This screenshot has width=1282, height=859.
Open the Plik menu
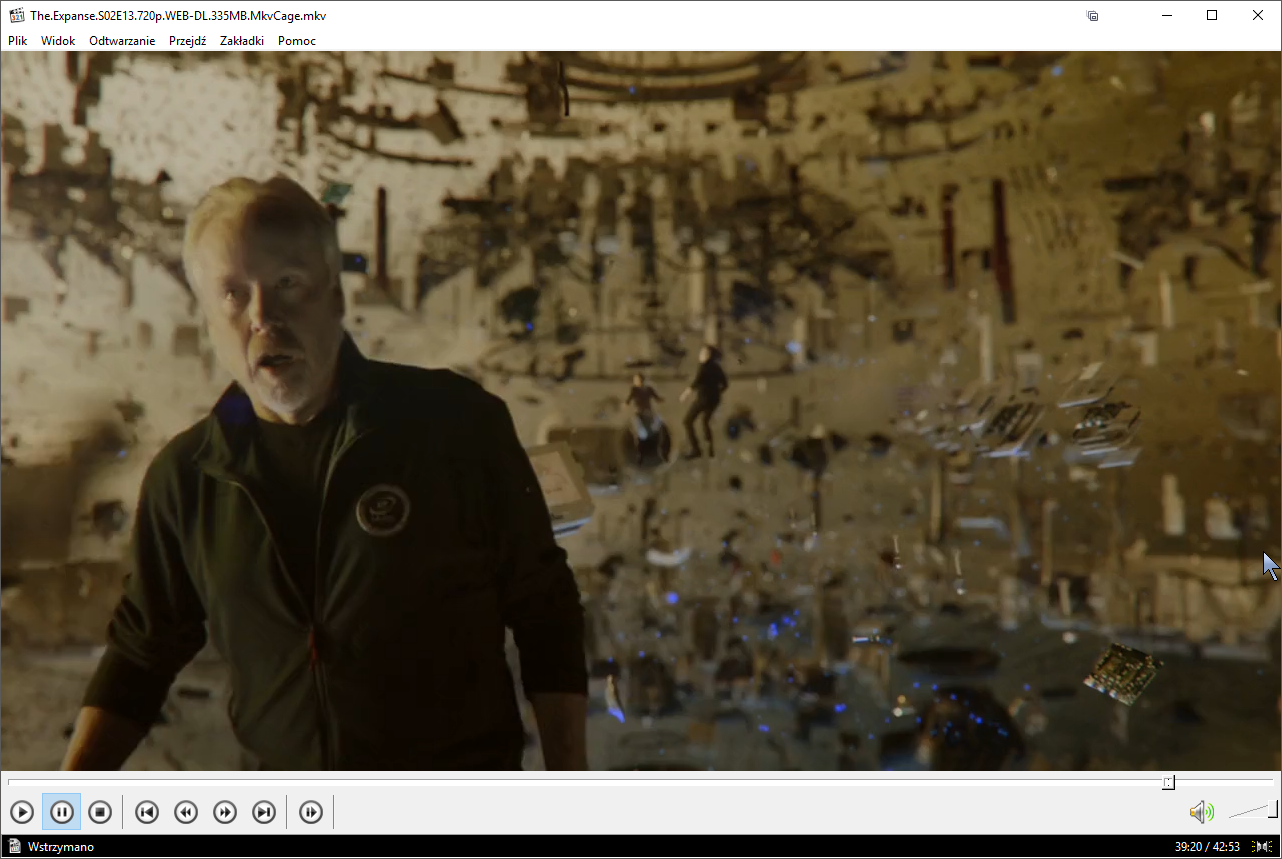(x=18, y=41)
